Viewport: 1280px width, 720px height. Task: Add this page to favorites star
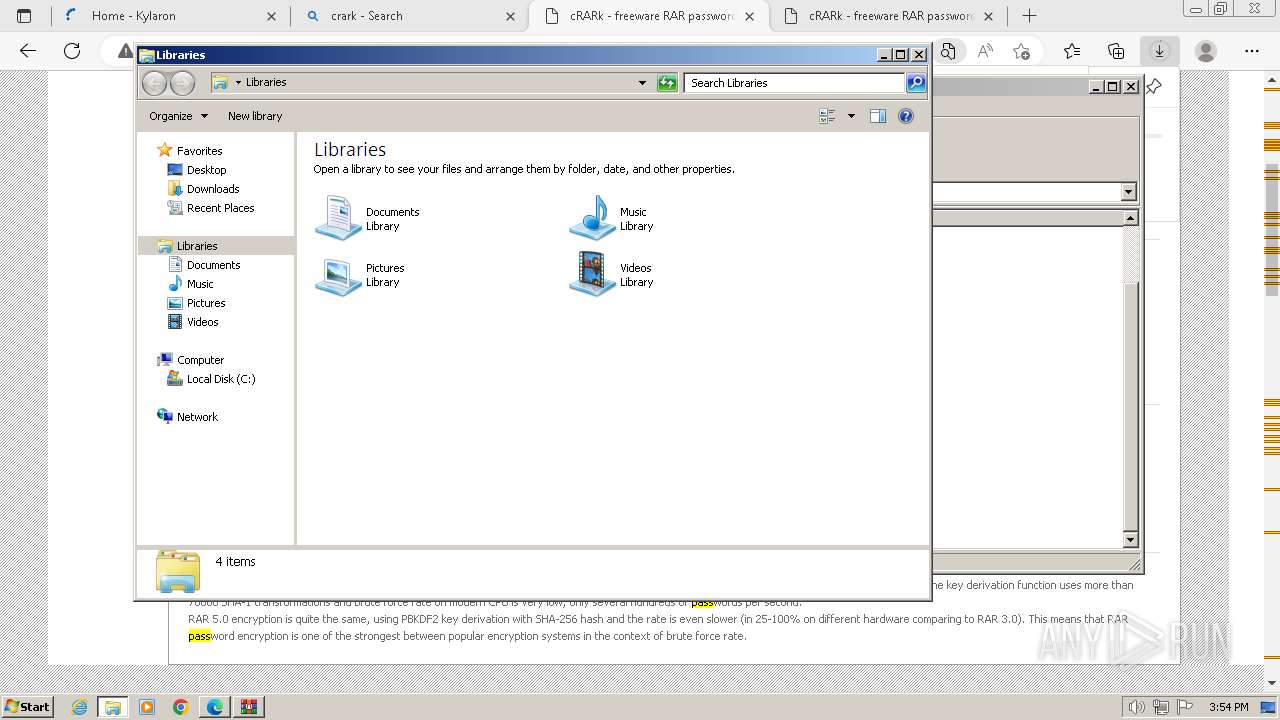[1021, 51]
